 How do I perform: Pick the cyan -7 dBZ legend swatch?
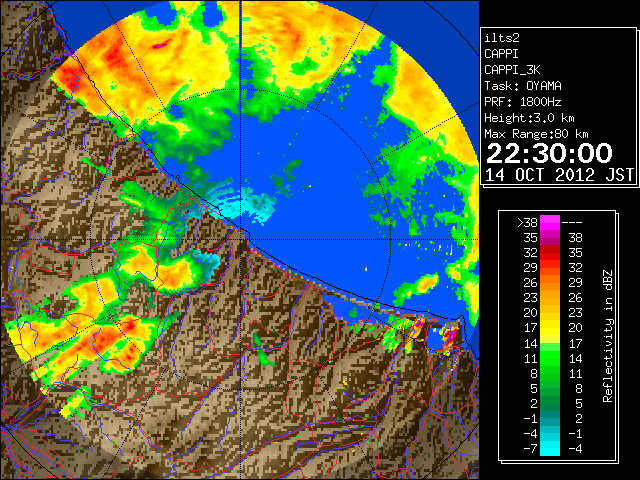click(x=550, y=449)
